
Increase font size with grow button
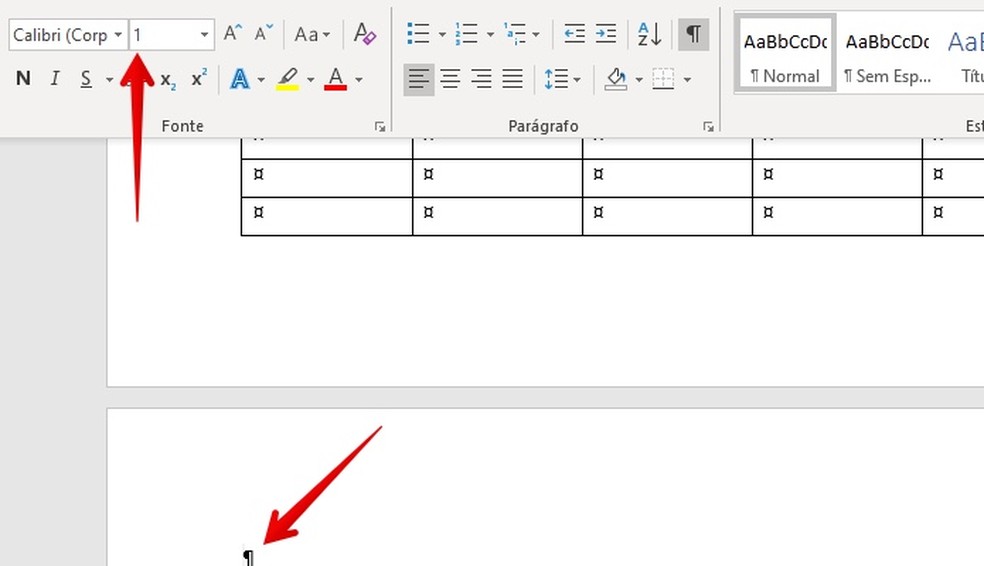(233, 33)
